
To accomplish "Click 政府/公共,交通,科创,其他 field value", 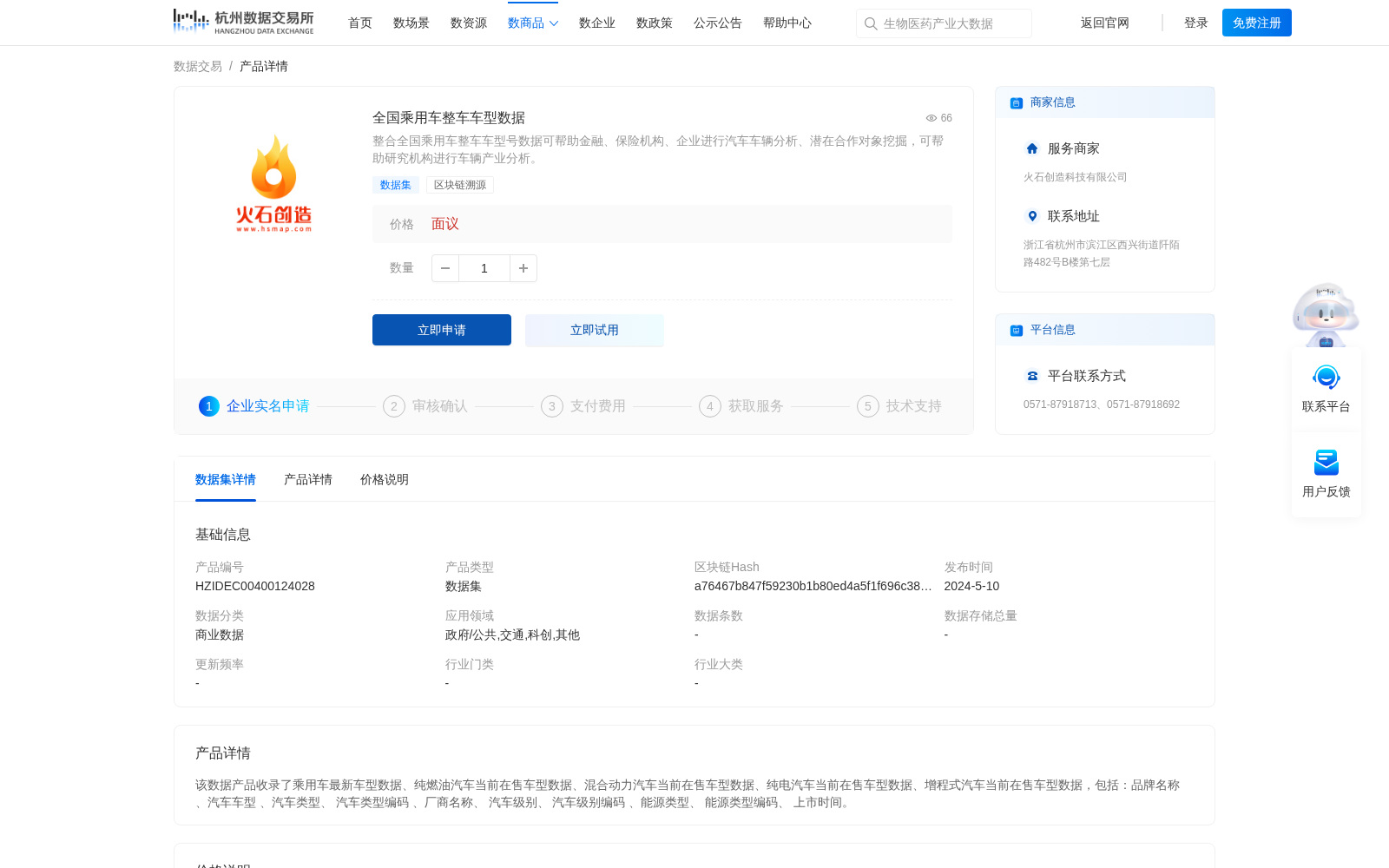I will tap(512, 635).
